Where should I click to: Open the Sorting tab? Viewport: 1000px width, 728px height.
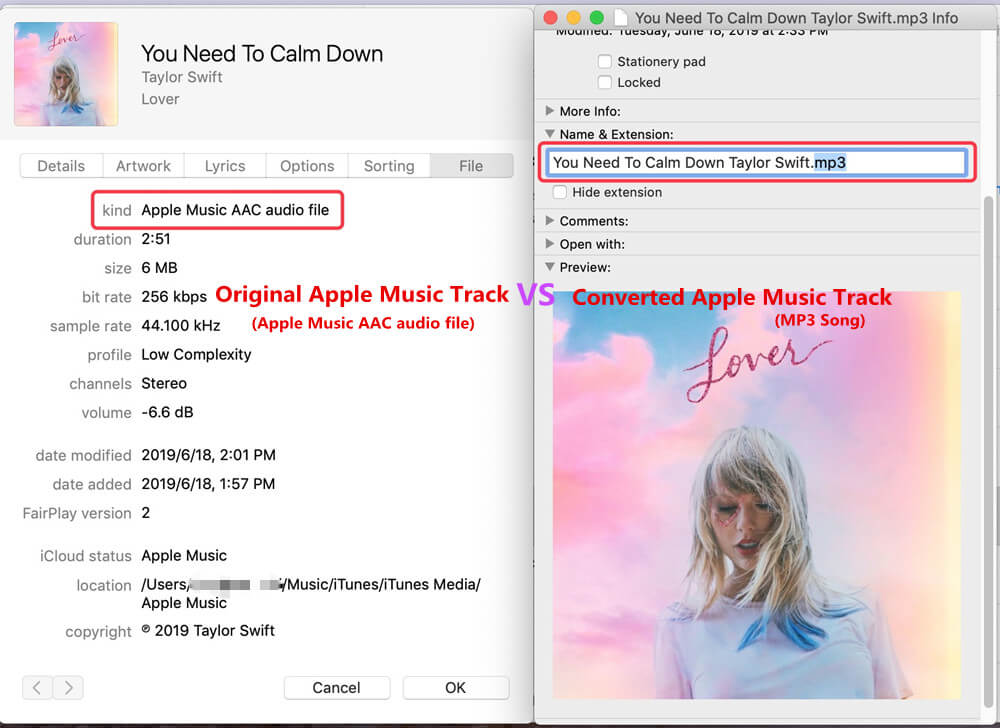[389, 166]
